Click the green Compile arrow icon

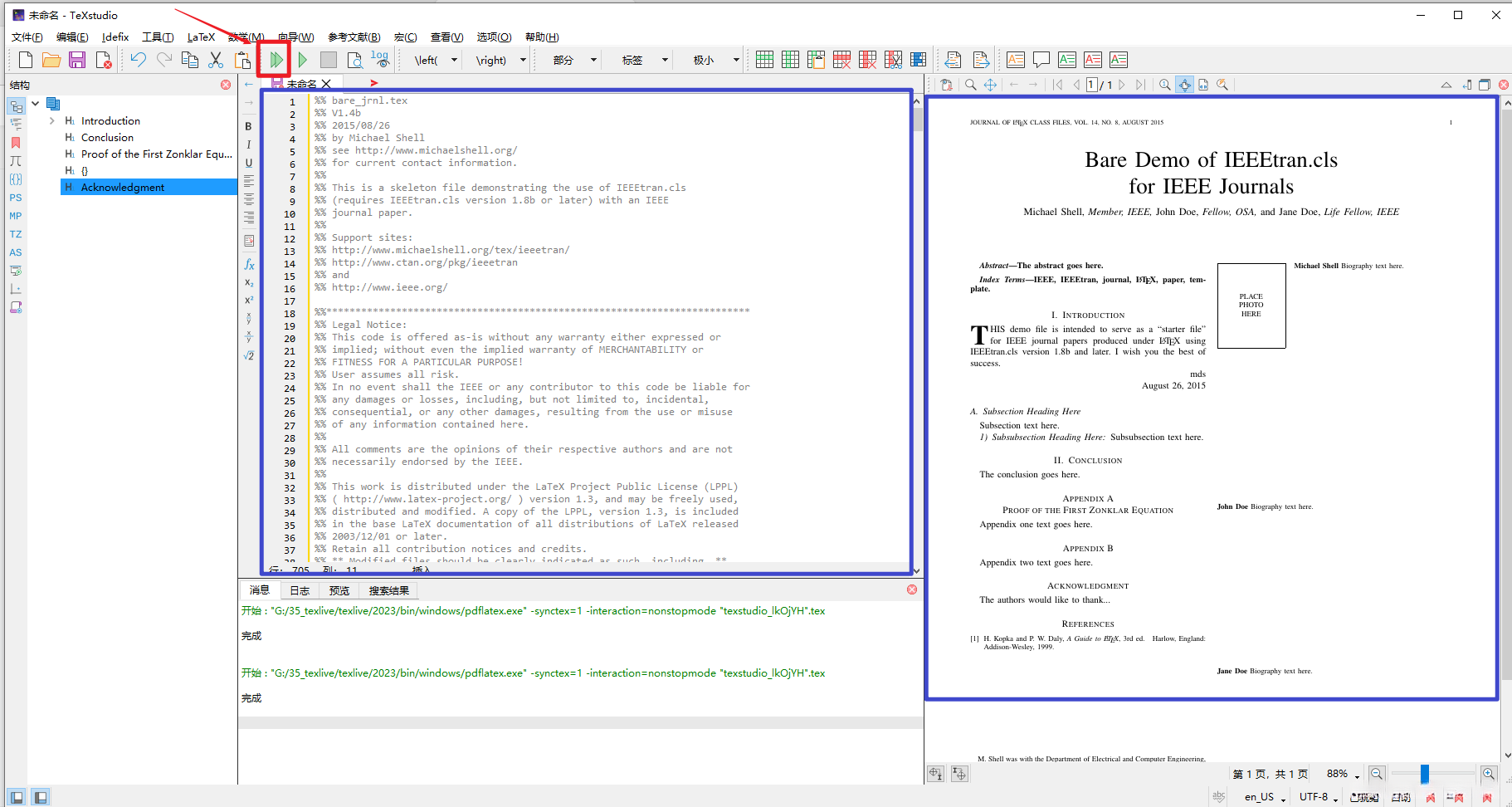[x=303, y=60]
